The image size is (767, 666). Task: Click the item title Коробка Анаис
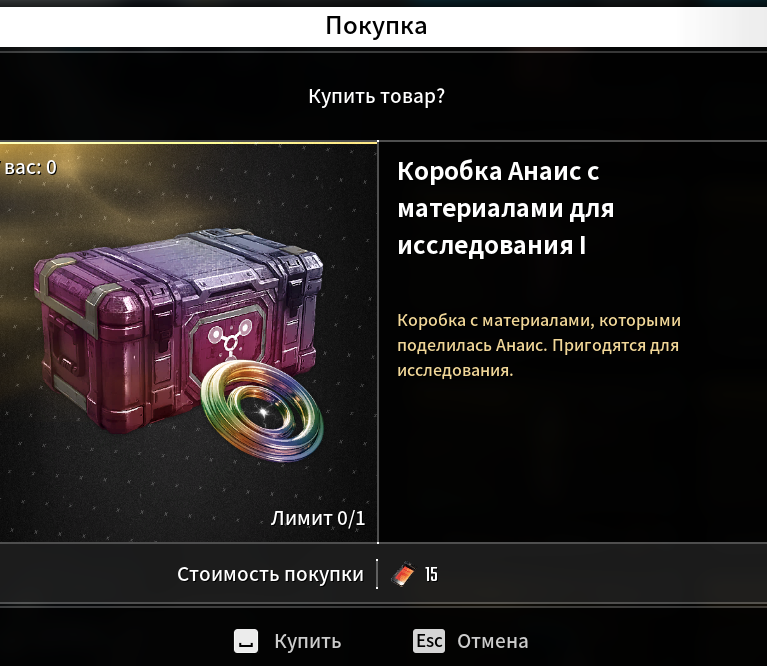505,208
